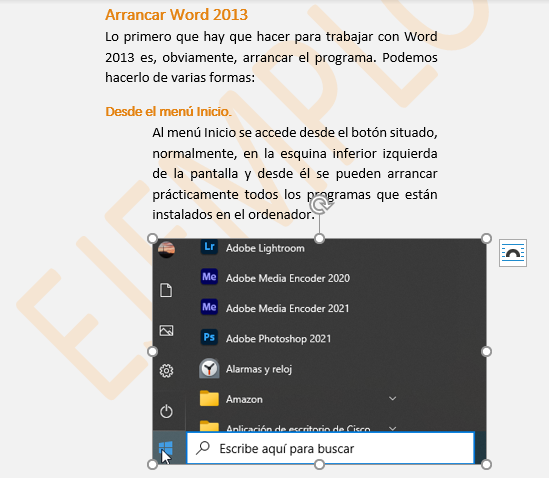
Task: Click the 'Adobe Media Encoder 2021' label
Action: [287, 308]
